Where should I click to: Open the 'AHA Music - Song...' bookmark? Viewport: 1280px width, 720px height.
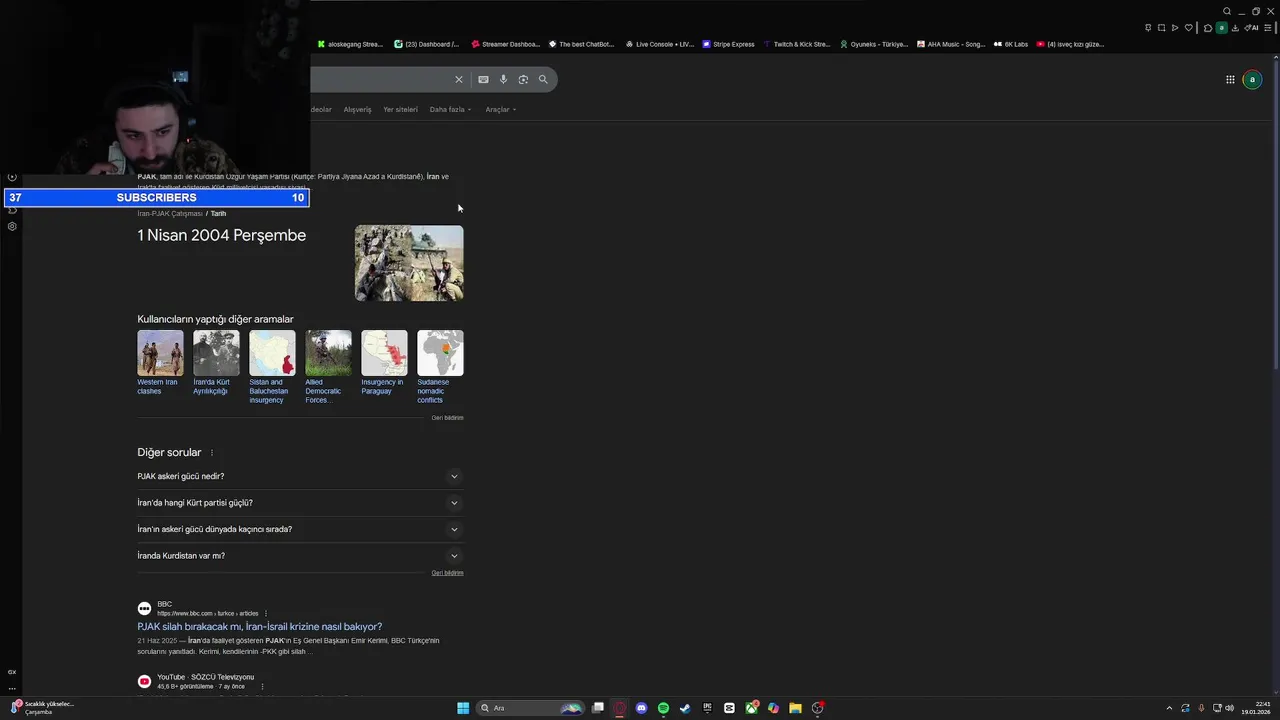[951, 44]
